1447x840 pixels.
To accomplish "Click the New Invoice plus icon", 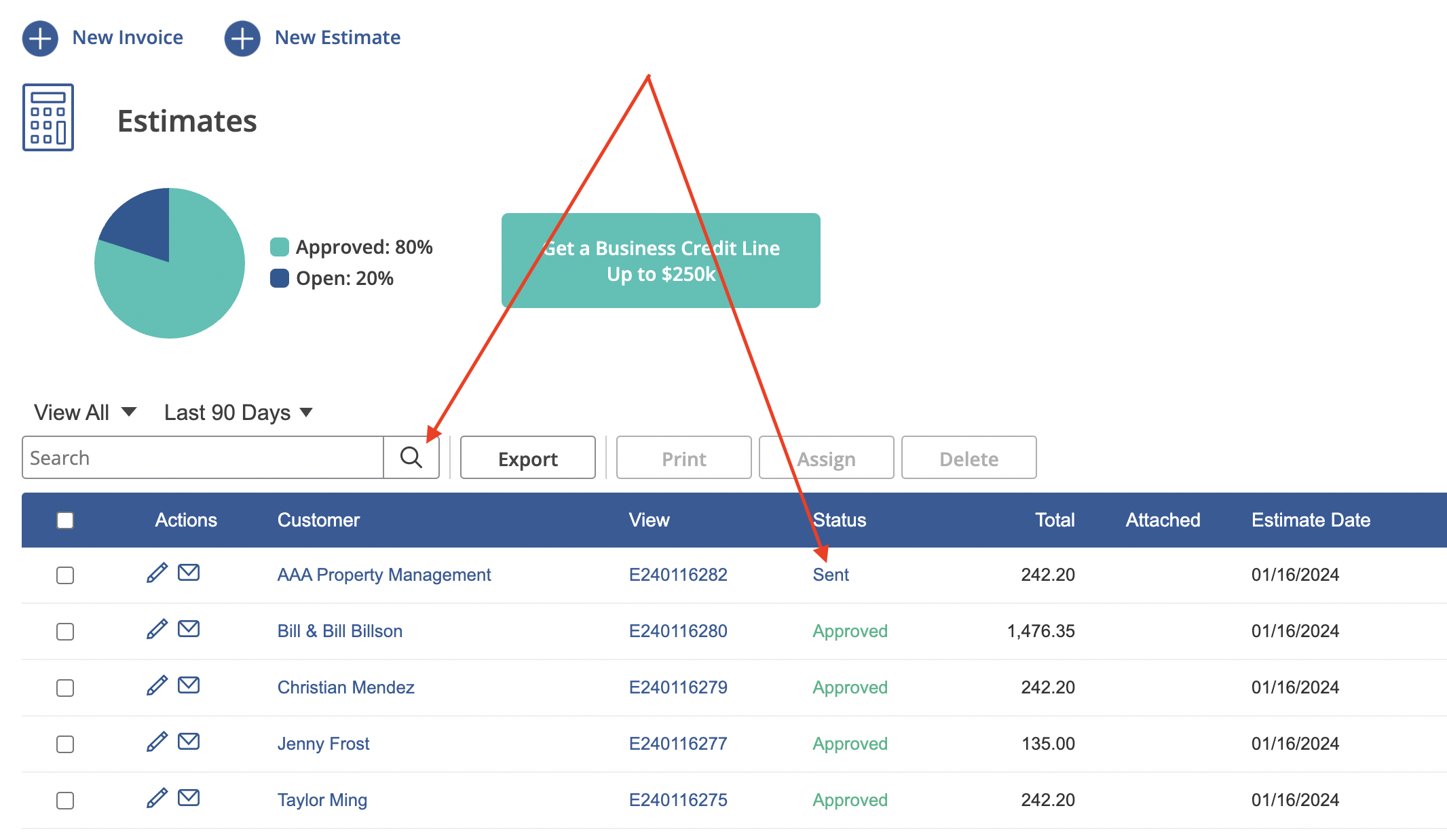I will [40, 38].
